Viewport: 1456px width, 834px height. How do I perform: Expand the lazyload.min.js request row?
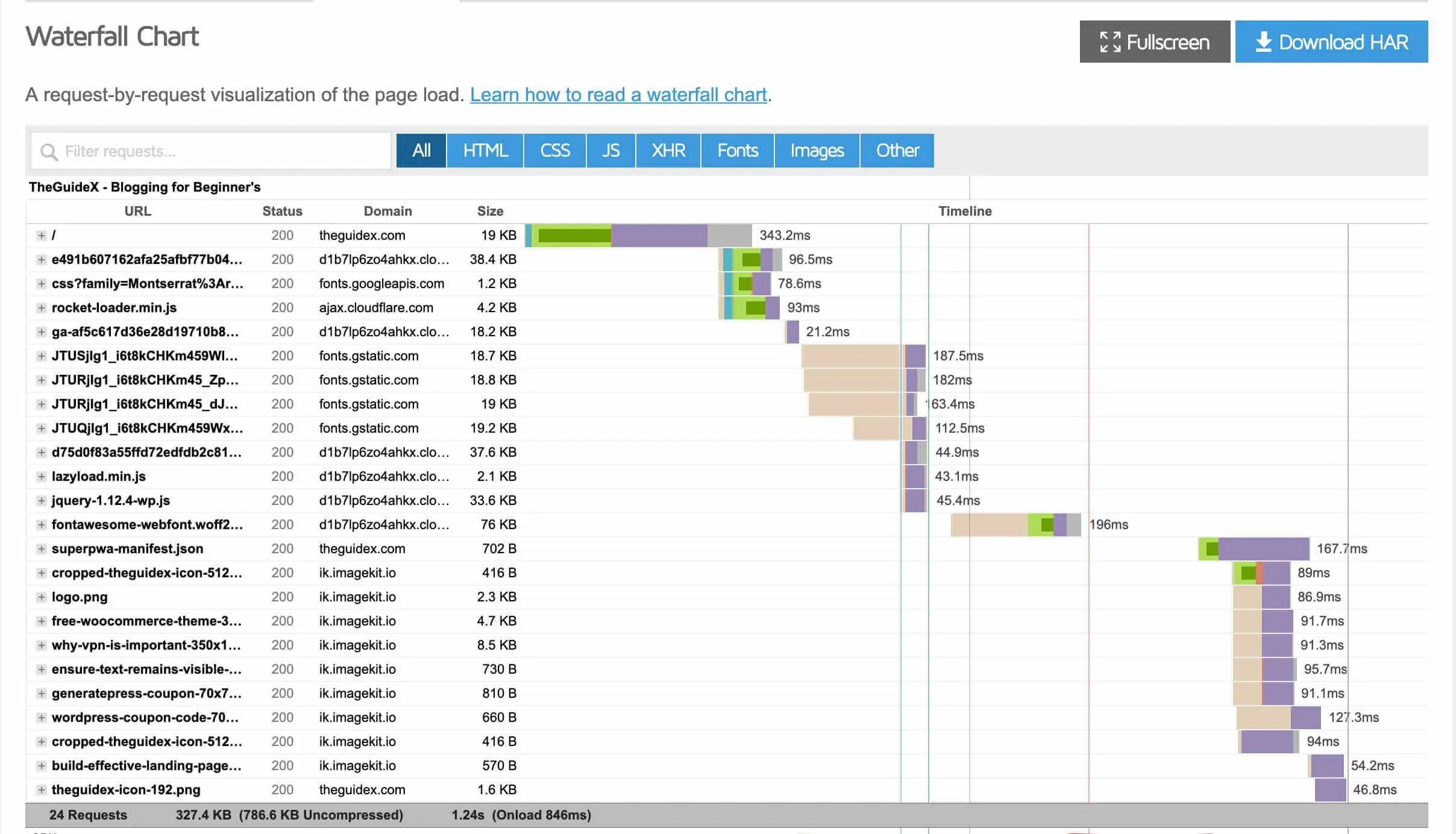[41, 476]
